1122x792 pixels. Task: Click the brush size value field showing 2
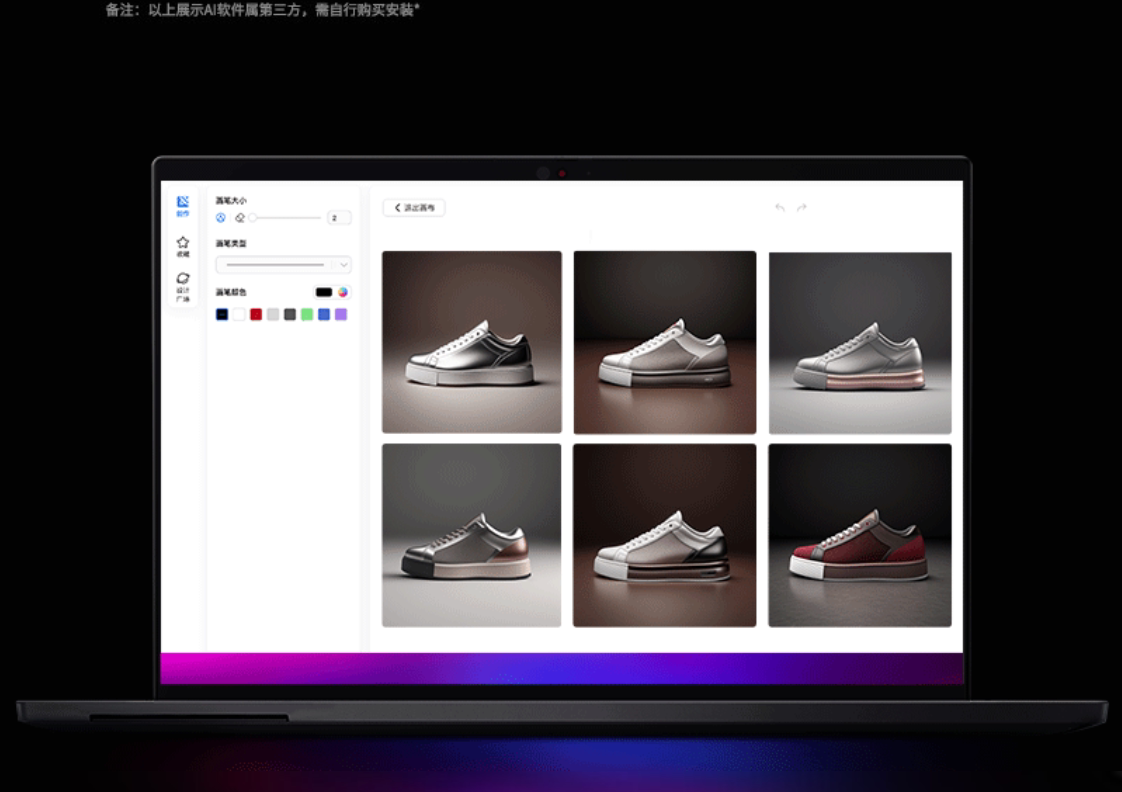(x=339, y=217)
